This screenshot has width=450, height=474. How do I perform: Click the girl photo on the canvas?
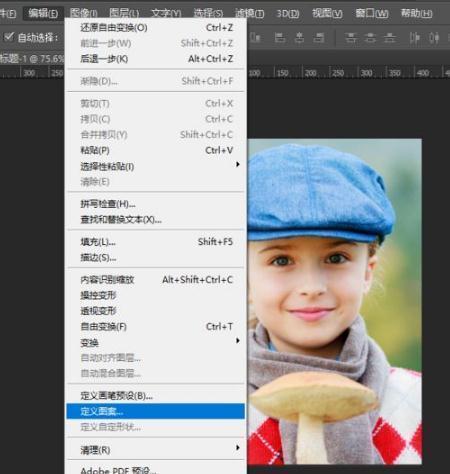point(334,302)
